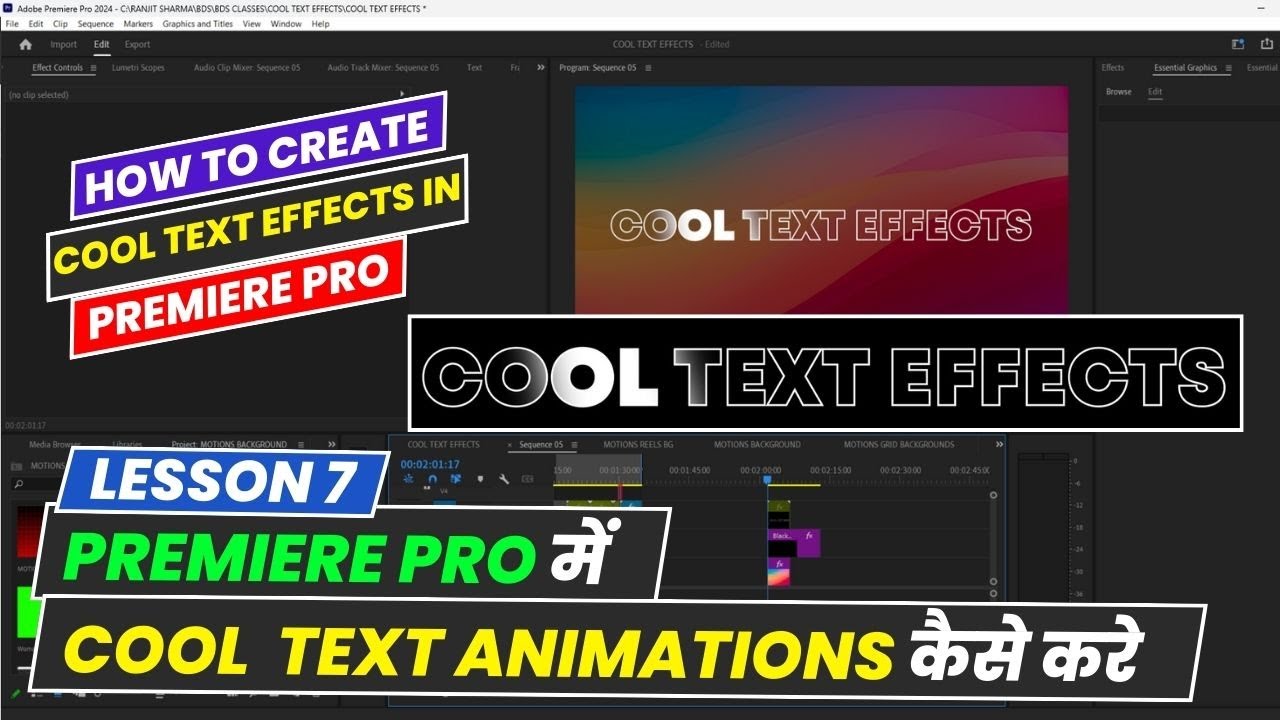Click the project bin folder icon
The height and width of the screenshot is (720, 1280).
pyautogui.click(x=16, y=465)
